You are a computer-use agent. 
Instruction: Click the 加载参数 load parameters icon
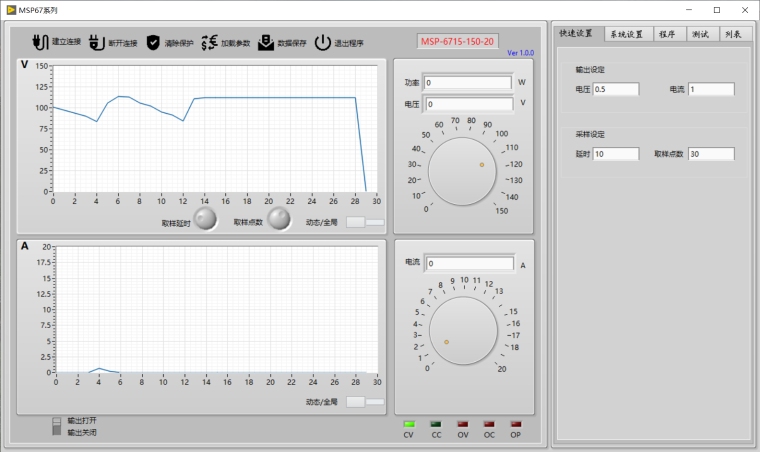point(209,43)
